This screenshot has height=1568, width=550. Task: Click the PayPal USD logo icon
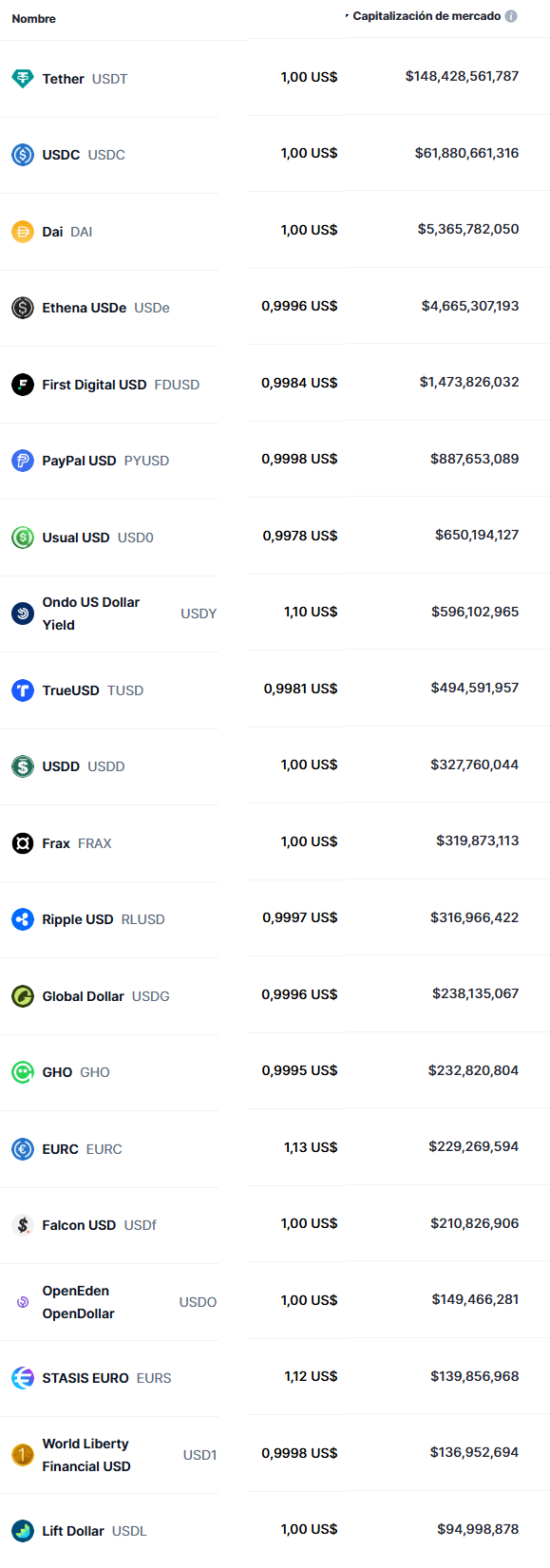pos(23,461)
